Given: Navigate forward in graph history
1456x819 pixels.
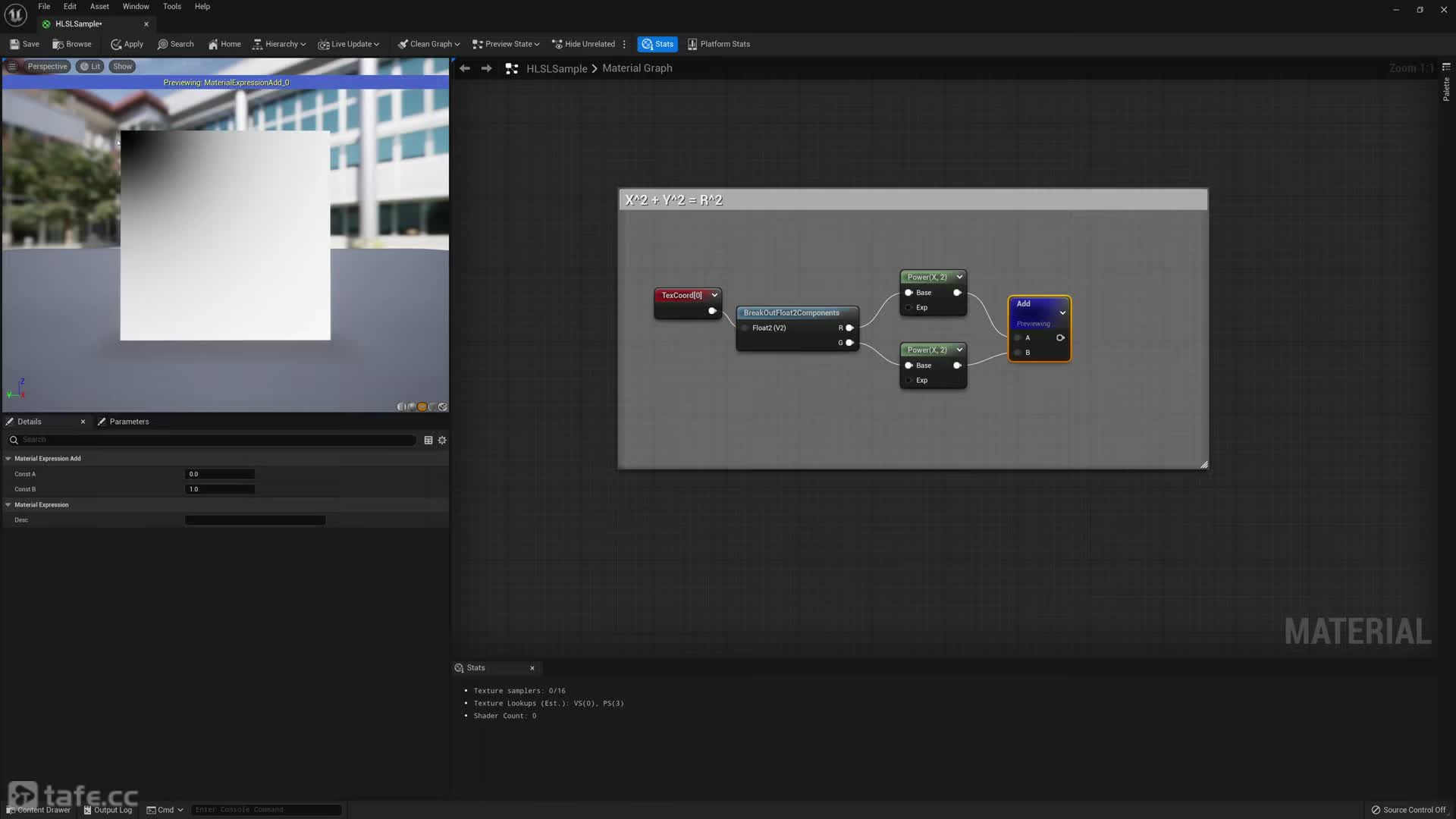Looking at the screenshot, I should click(x=486, y=68).
